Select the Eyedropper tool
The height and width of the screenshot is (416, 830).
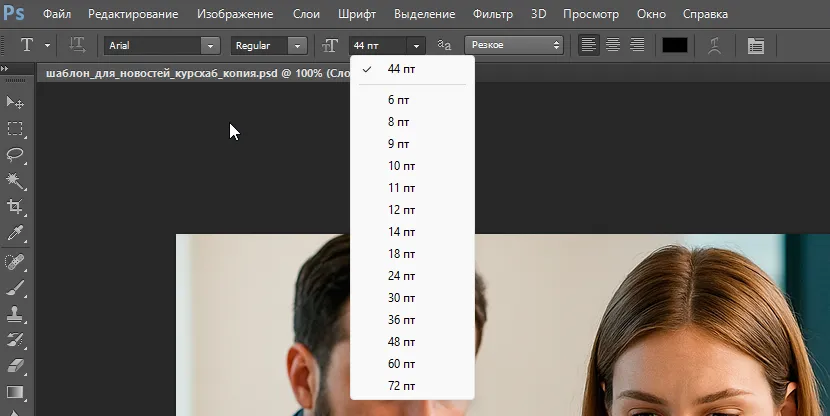click(15, 233)
